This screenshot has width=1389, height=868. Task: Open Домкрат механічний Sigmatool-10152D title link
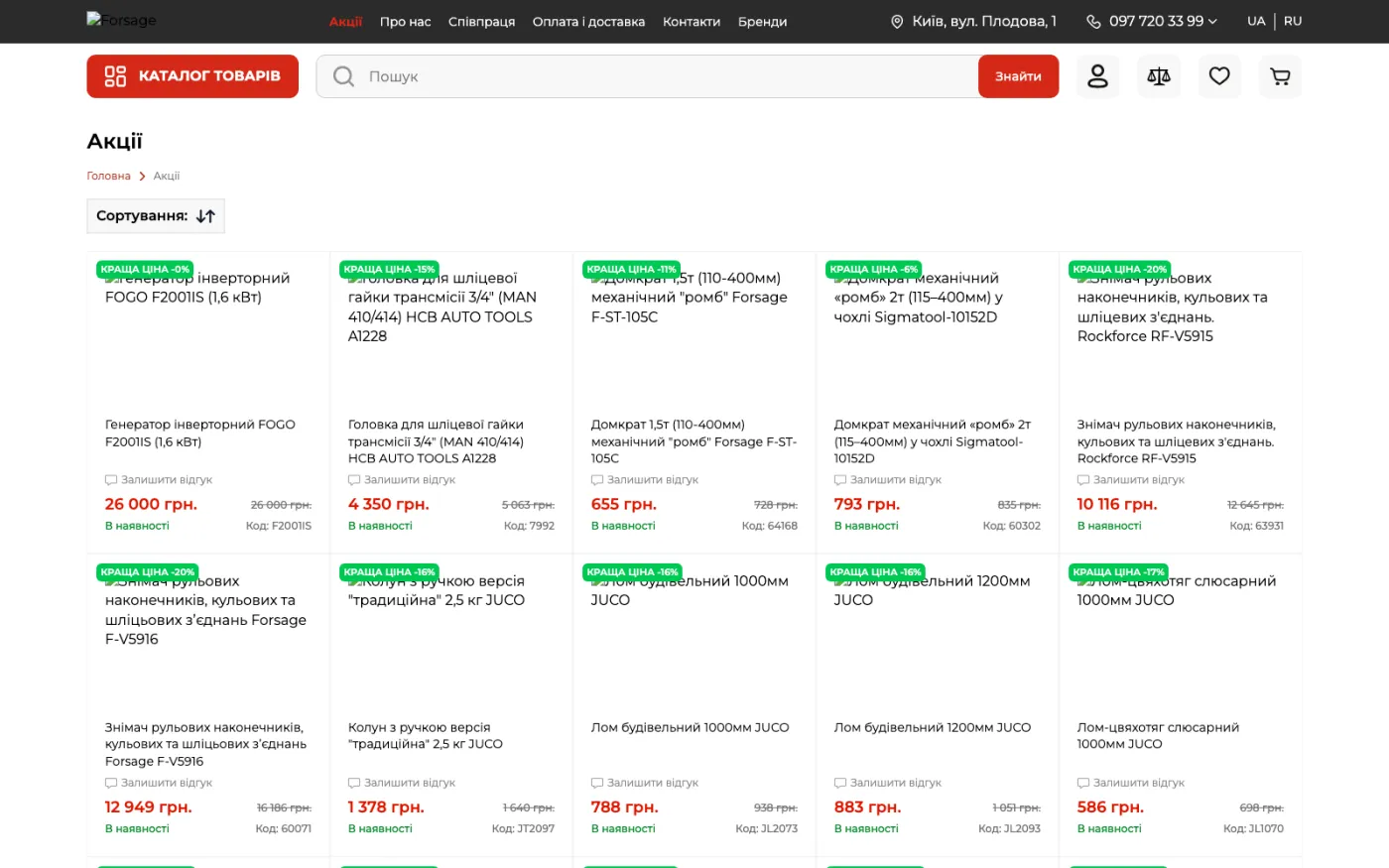click(x=934, y=441)
